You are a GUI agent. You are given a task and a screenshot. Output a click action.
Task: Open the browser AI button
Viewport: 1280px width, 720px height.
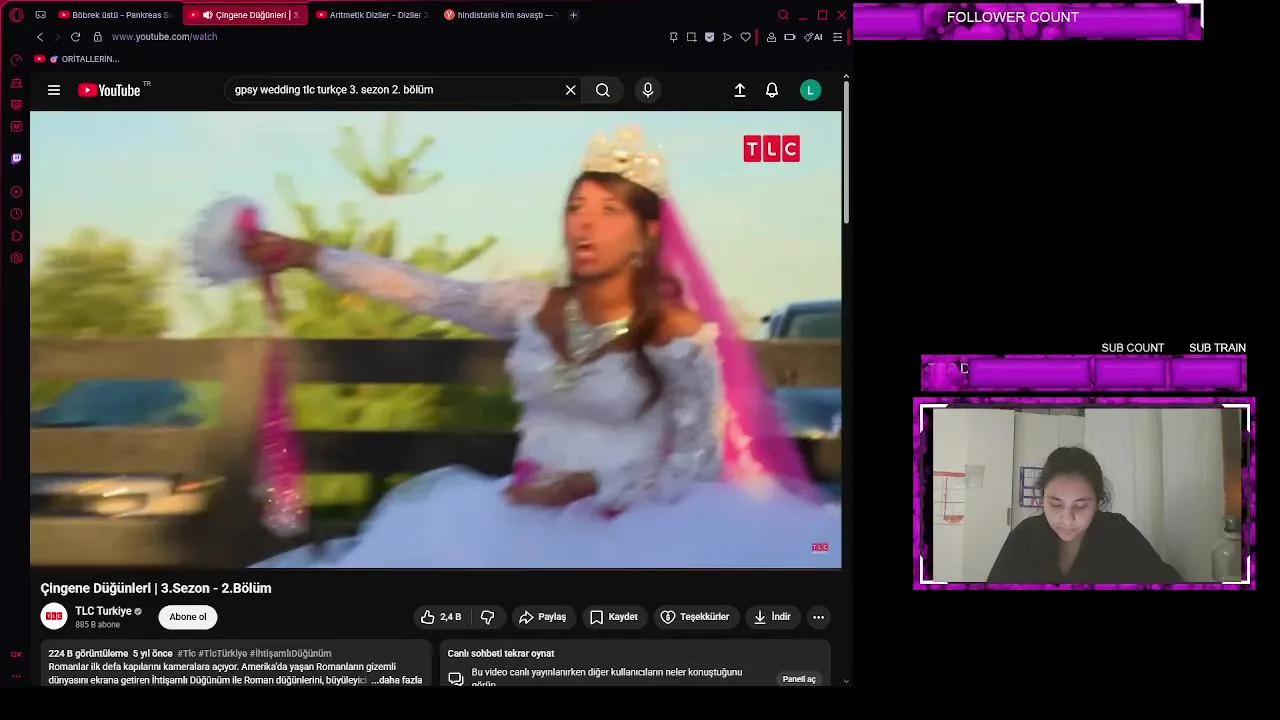(814, 37)
